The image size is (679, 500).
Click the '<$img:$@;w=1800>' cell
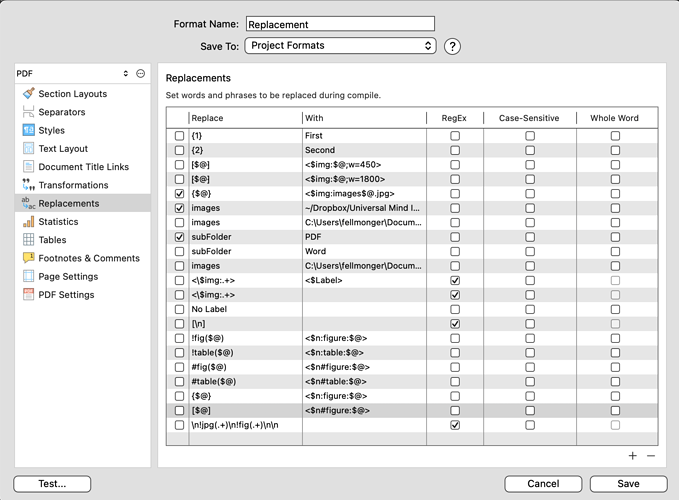[364, 179]
